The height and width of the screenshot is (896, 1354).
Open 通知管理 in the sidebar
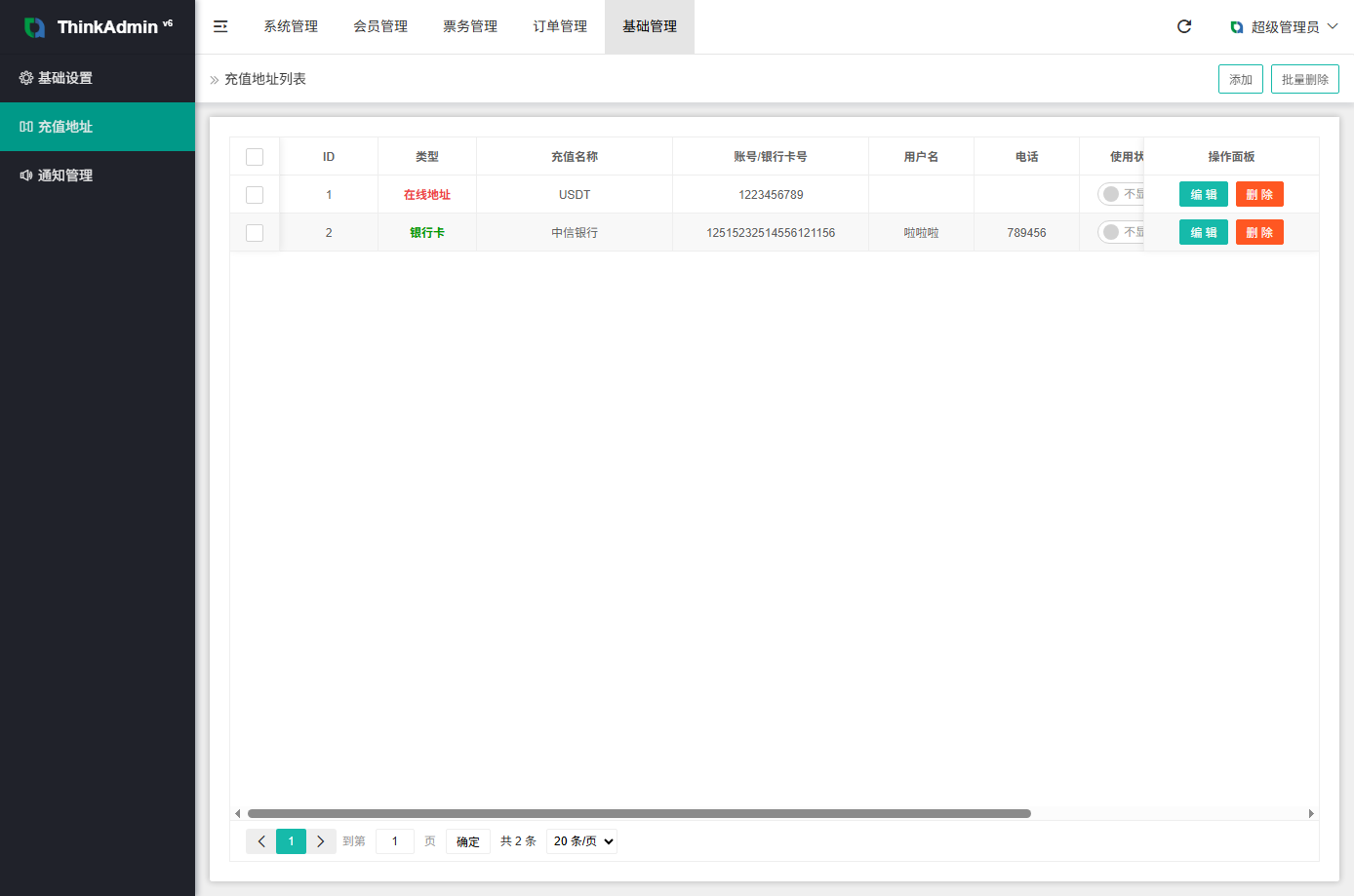[x=98, y=175]
